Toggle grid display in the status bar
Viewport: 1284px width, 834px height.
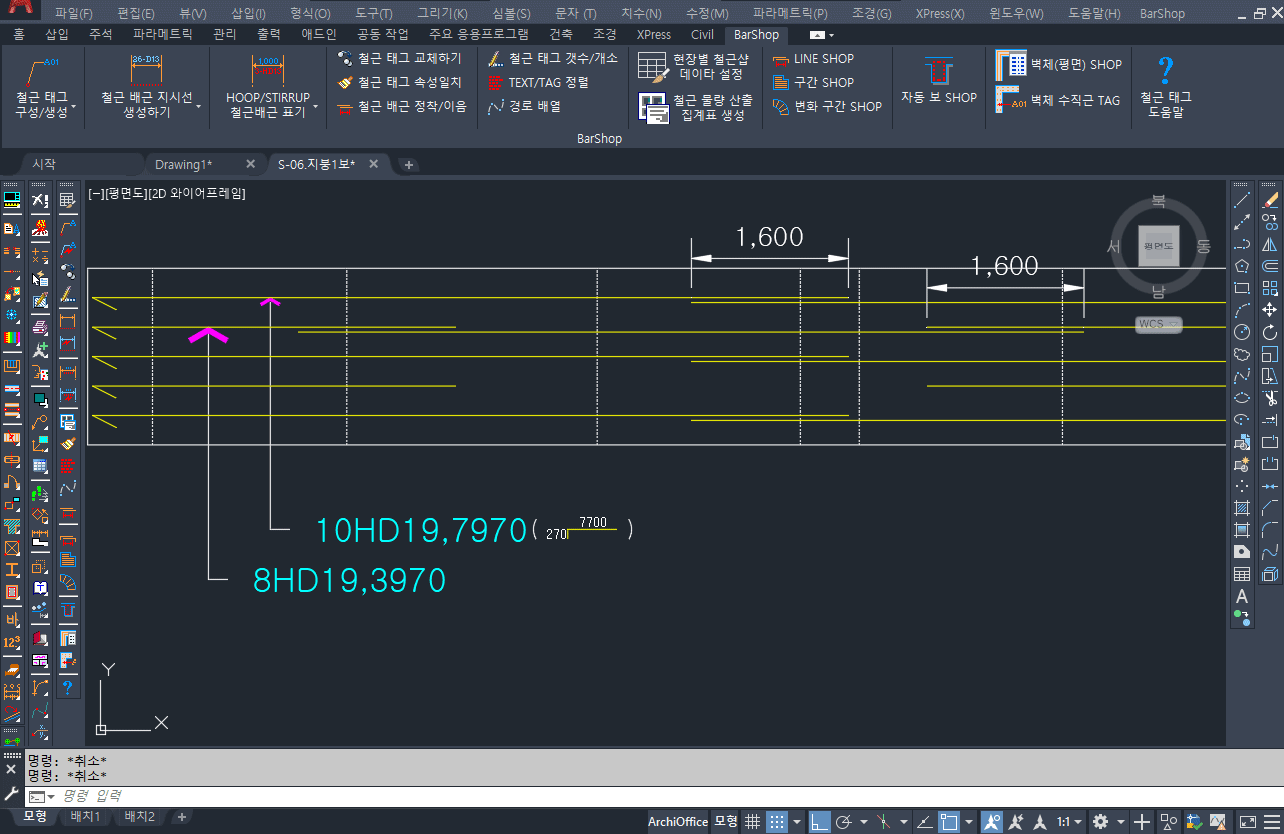(752, 822)
